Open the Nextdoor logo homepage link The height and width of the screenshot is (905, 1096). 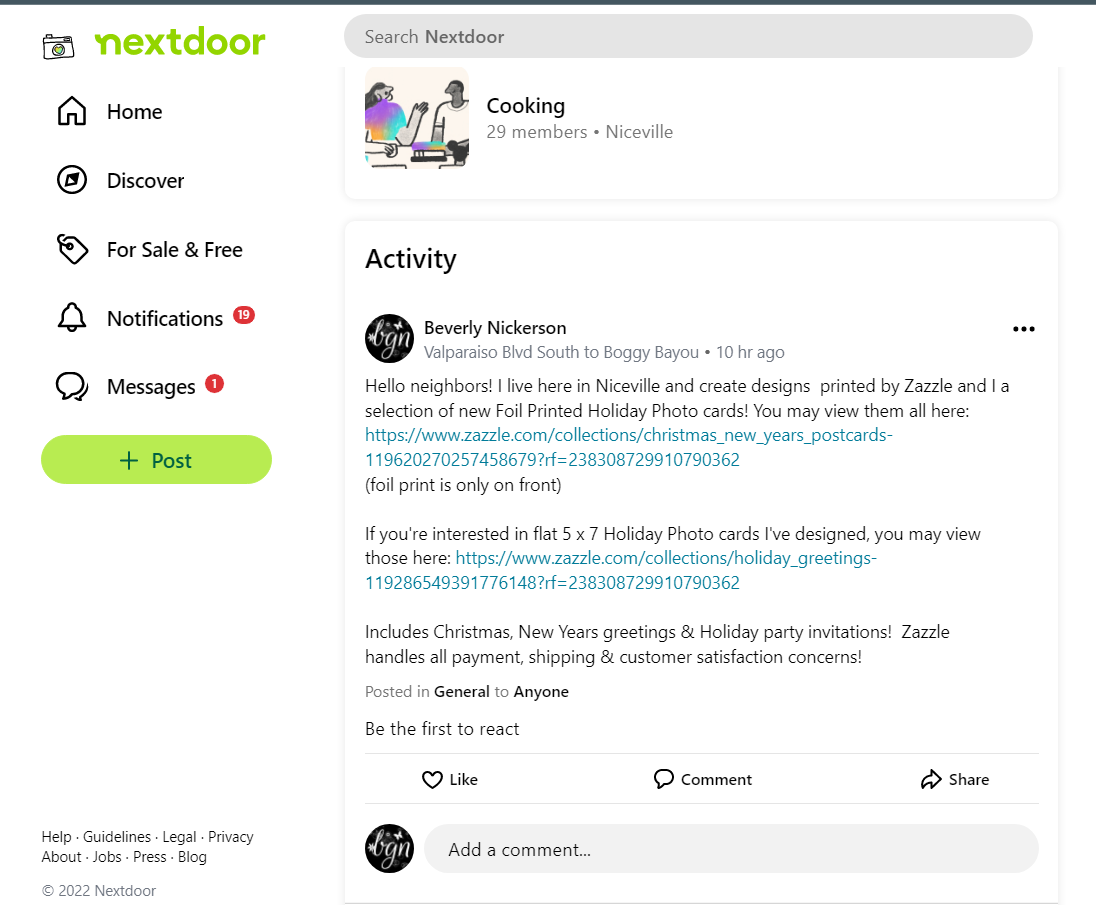click(x=180, y=42)
